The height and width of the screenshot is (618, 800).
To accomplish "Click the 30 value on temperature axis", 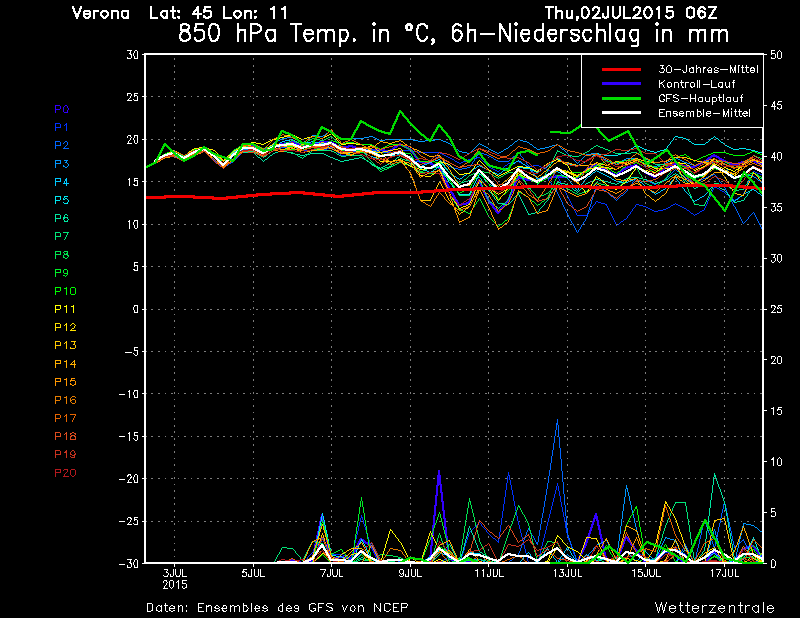I will click(x=133, y=55).
